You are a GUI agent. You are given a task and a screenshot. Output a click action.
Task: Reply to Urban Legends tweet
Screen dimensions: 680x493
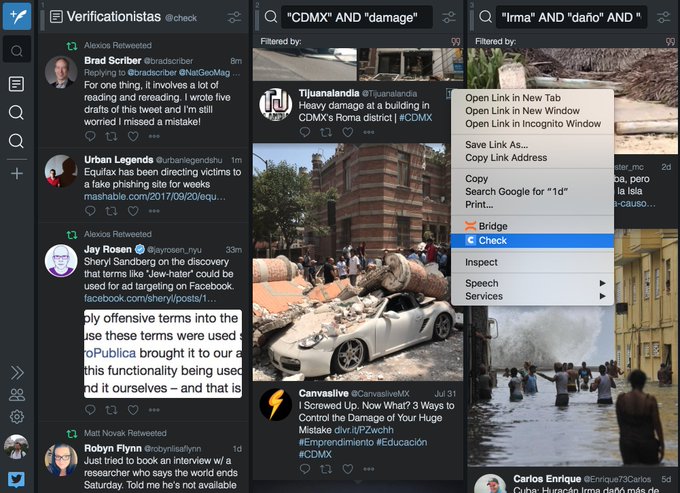[x=90, y=211]
